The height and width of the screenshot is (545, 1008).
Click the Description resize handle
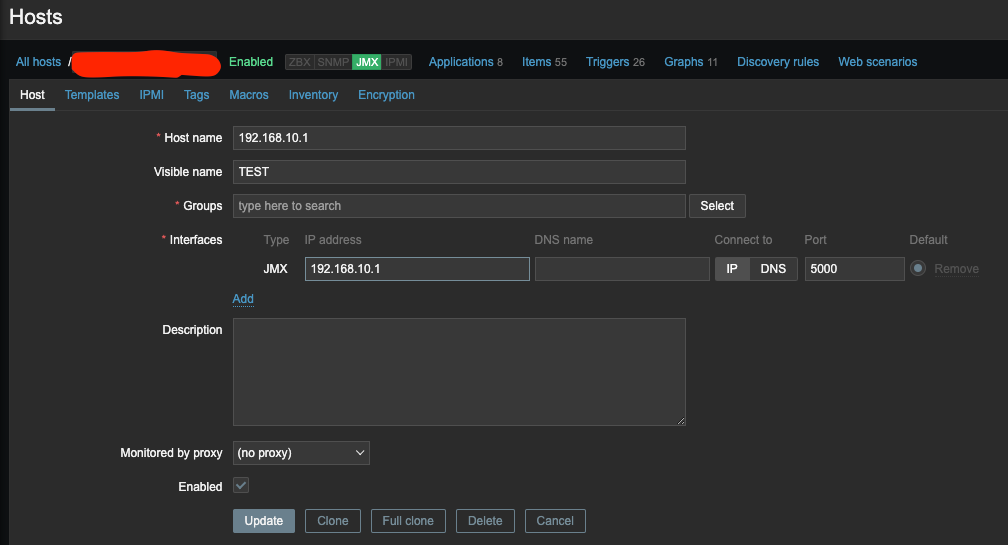coord(681,421)
